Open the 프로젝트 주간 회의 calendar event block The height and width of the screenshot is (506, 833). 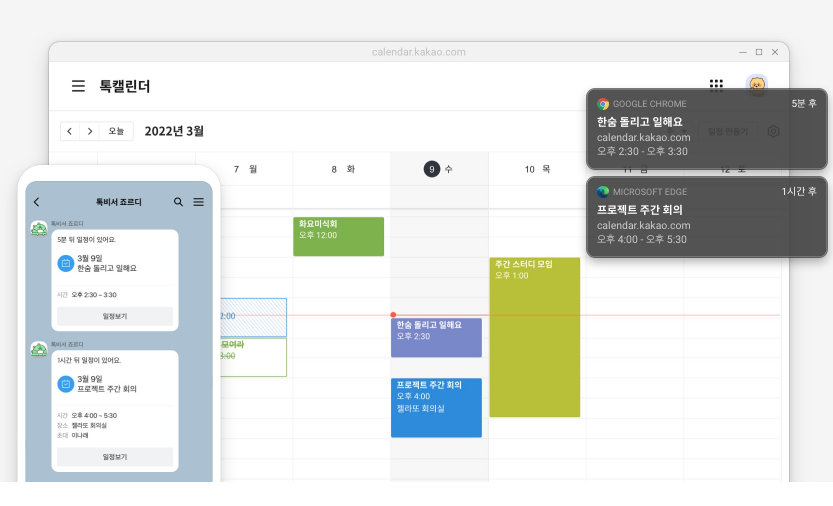(436, 408)
